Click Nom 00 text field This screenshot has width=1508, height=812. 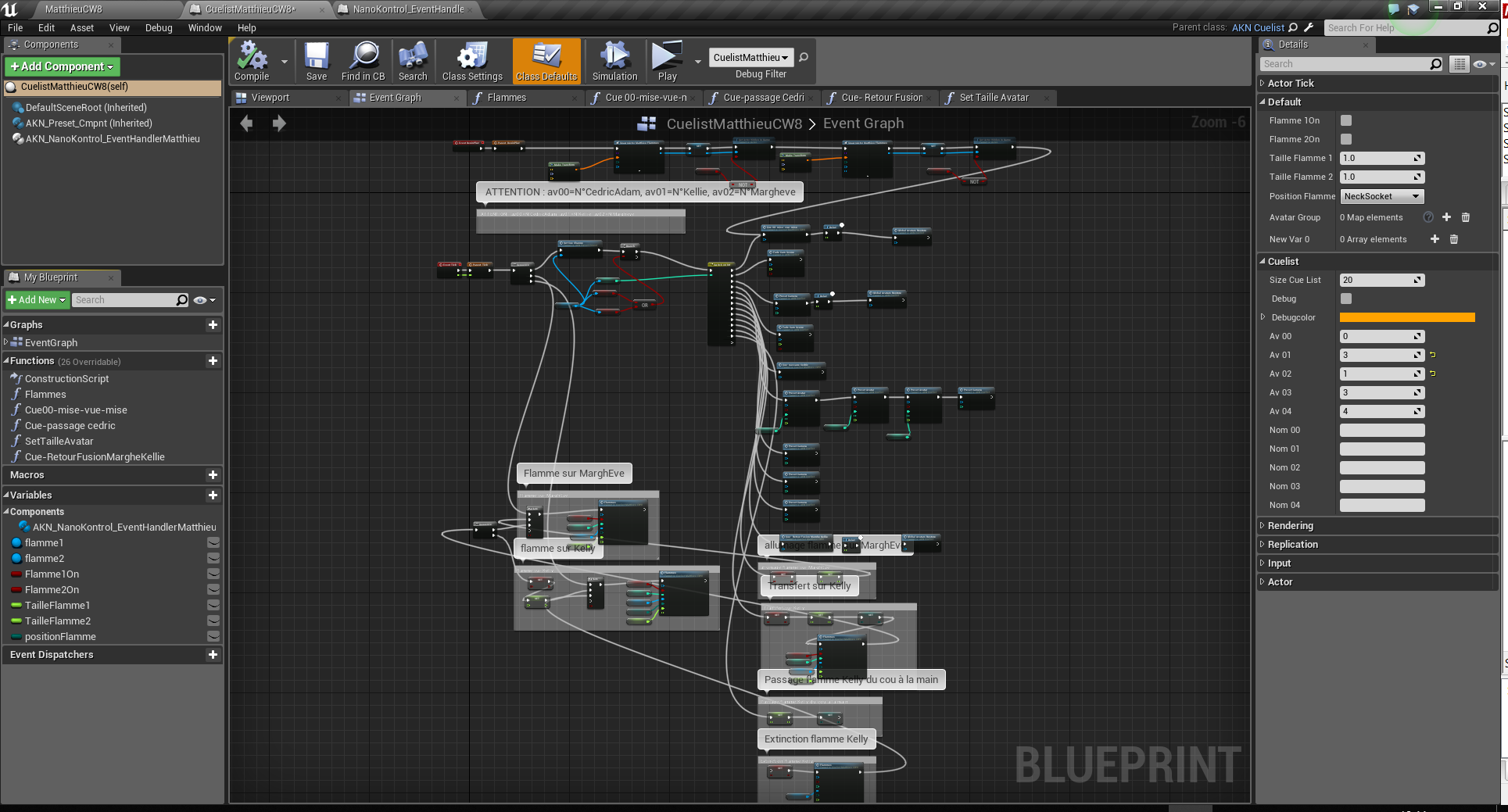(x=1382, y=430)
